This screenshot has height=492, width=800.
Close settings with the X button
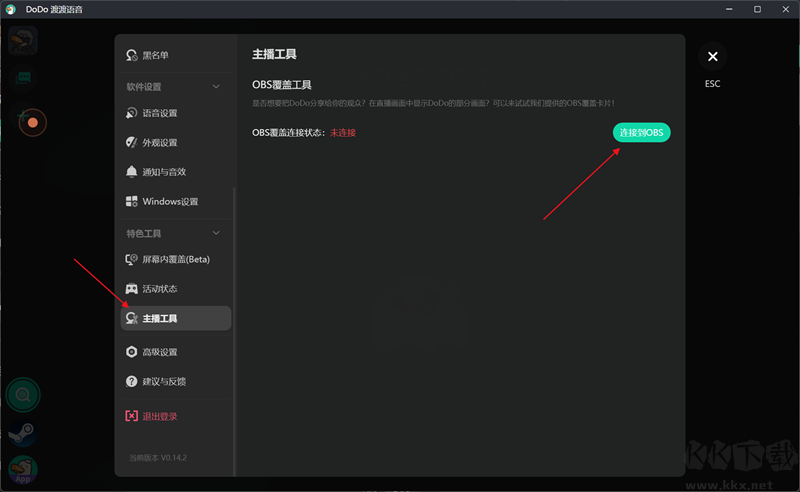[x=712, y=57]
